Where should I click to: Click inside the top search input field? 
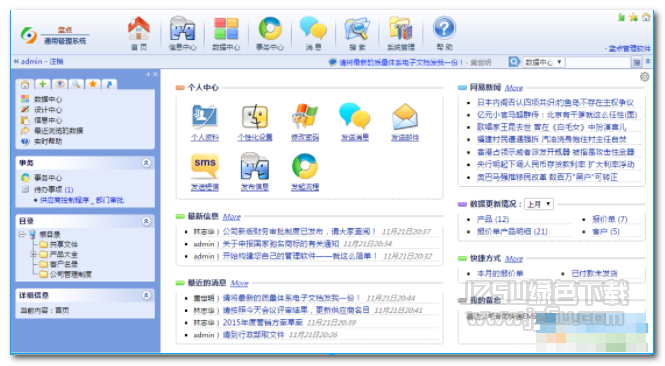[598, 62]
